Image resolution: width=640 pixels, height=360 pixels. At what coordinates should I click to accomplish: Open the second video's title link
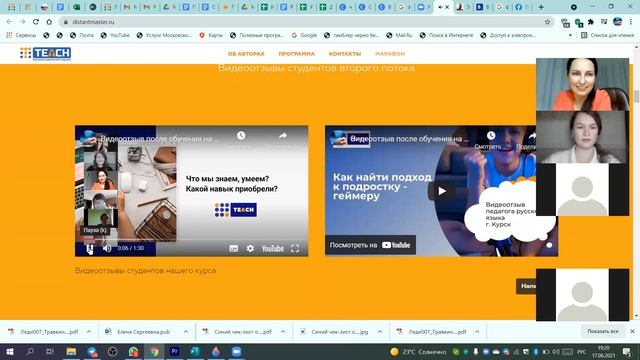point(409,139)
